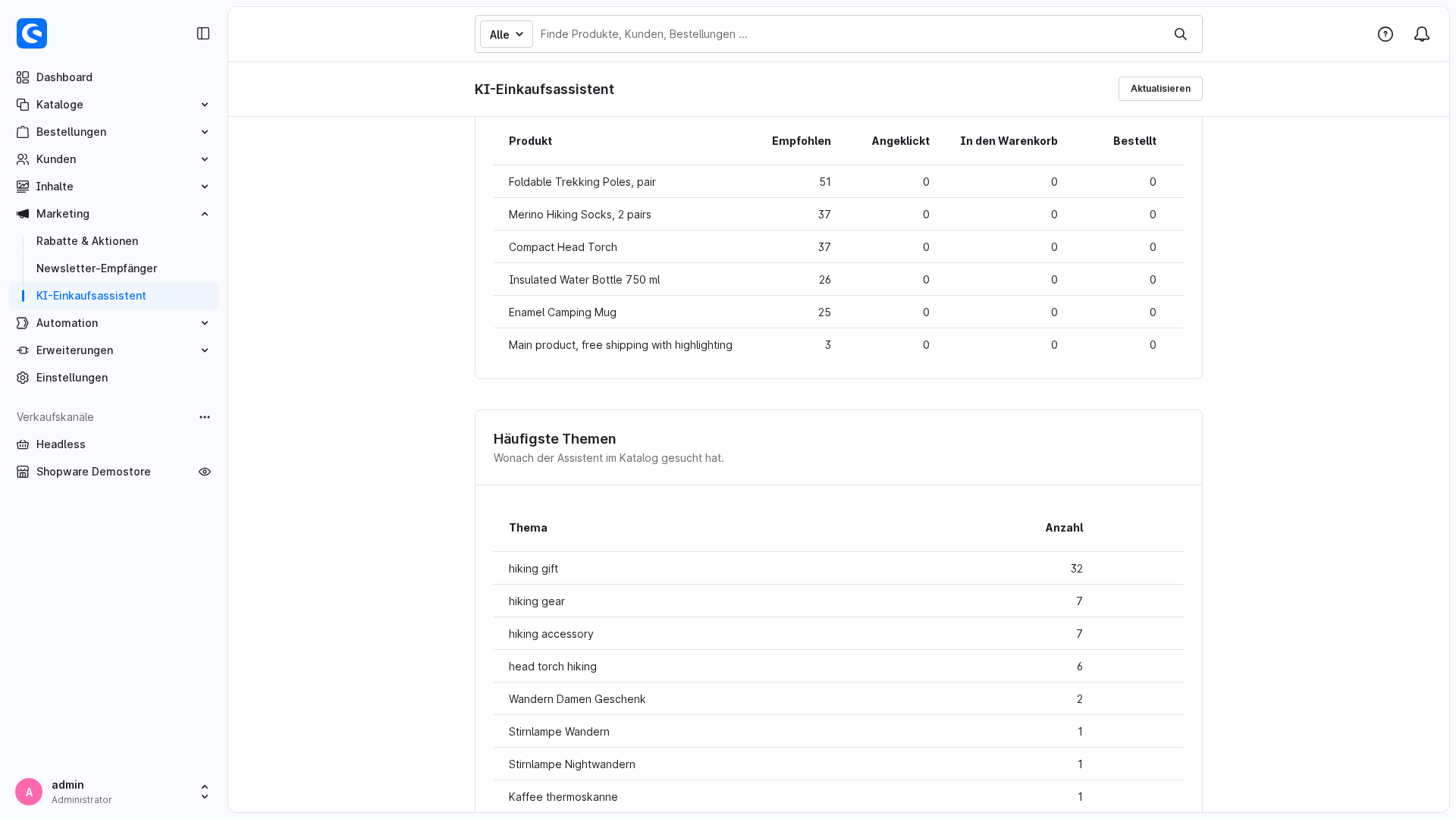1456x819 pixels.
Task: Open the admin user menu chevron
Action: click(205, 792)
